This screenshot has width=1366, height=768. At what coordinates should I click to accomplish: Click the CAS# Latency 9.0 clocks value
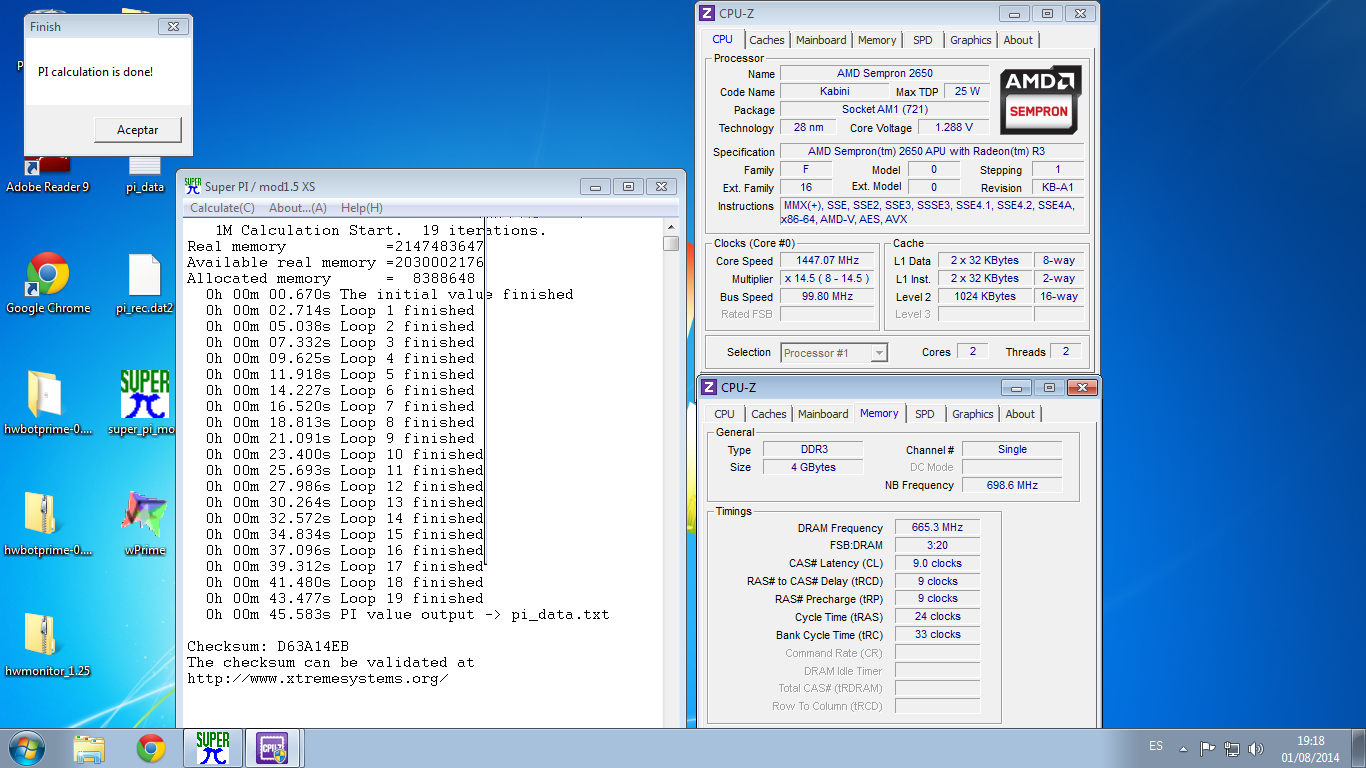pyautogui.click(x=938, y=564)
